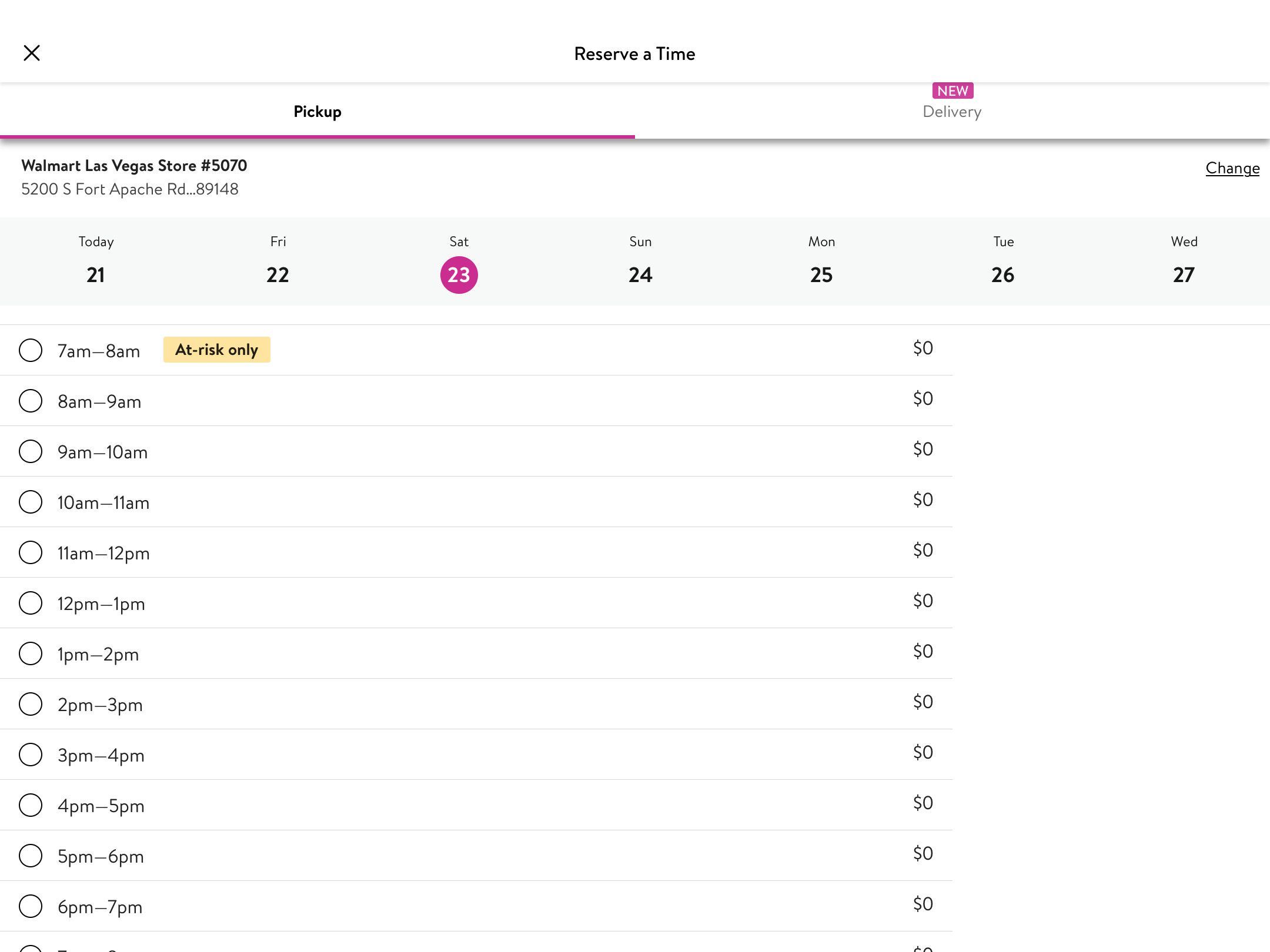Click the $0 price for 6pm–7pm
Screen dimensions: 1270x952
923,904
